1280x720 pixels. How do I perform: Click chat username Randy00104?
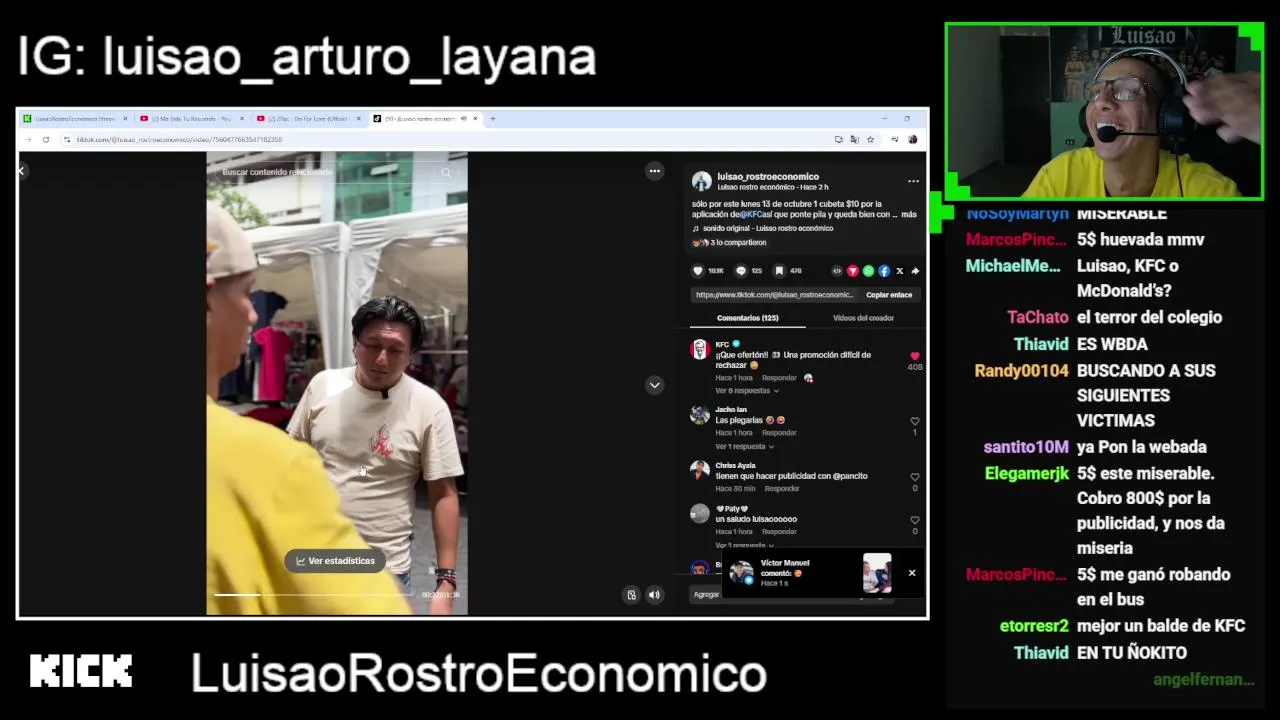tap(1021, 370)
